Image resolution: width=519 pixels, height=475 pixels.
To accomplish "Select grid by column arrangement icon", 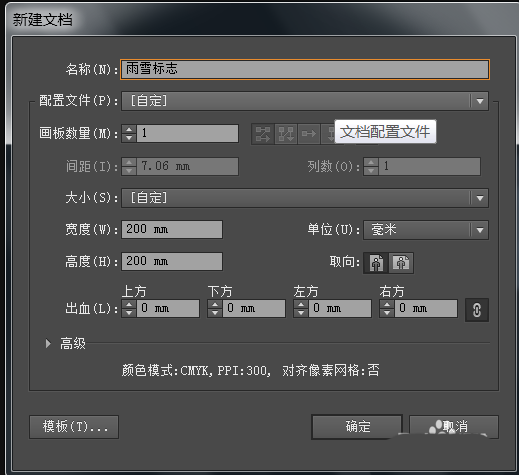I will [286, 134].
